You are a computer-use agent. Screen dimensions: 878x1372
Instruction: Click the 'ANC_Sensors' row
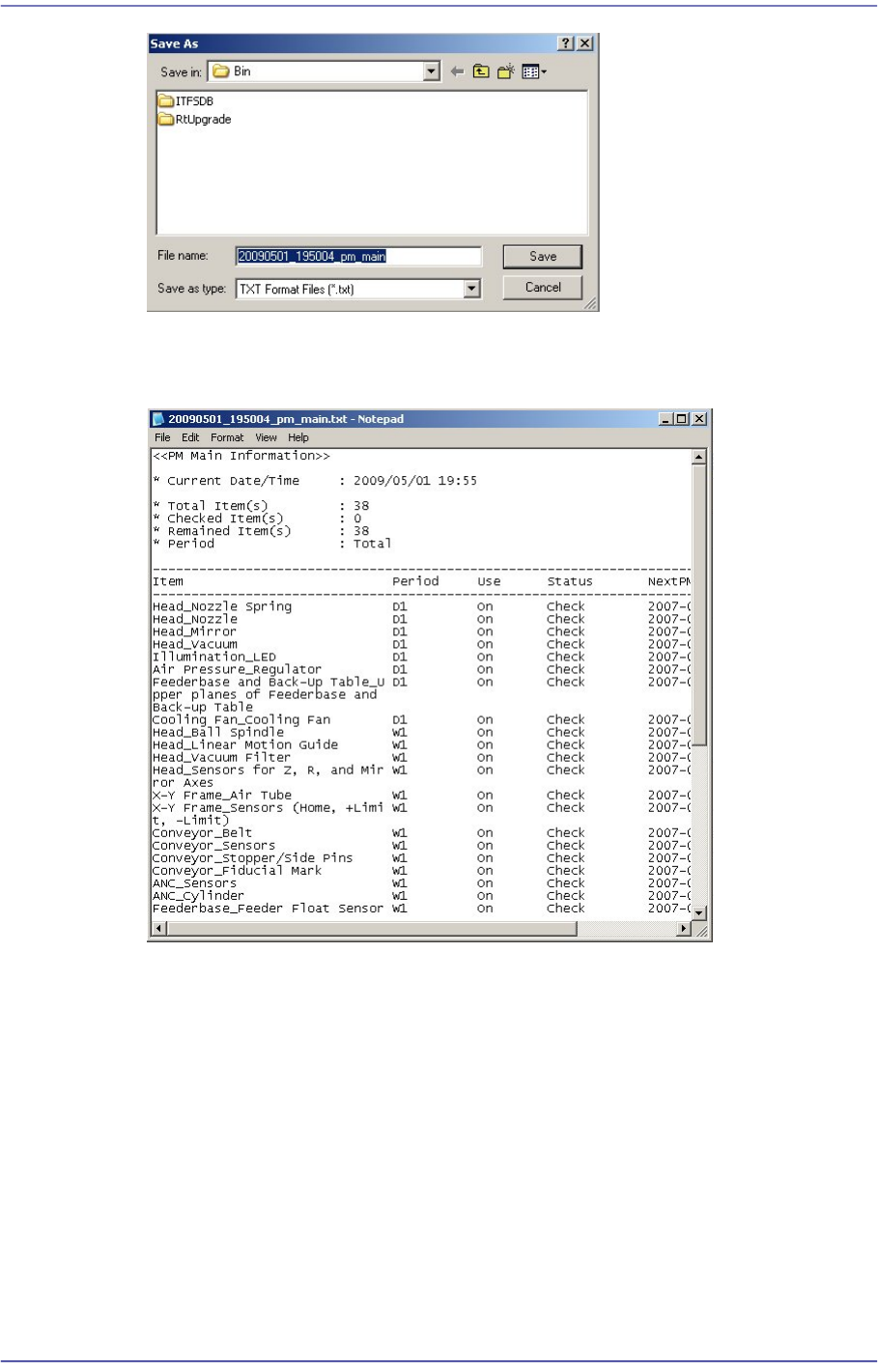coord(421,882)
